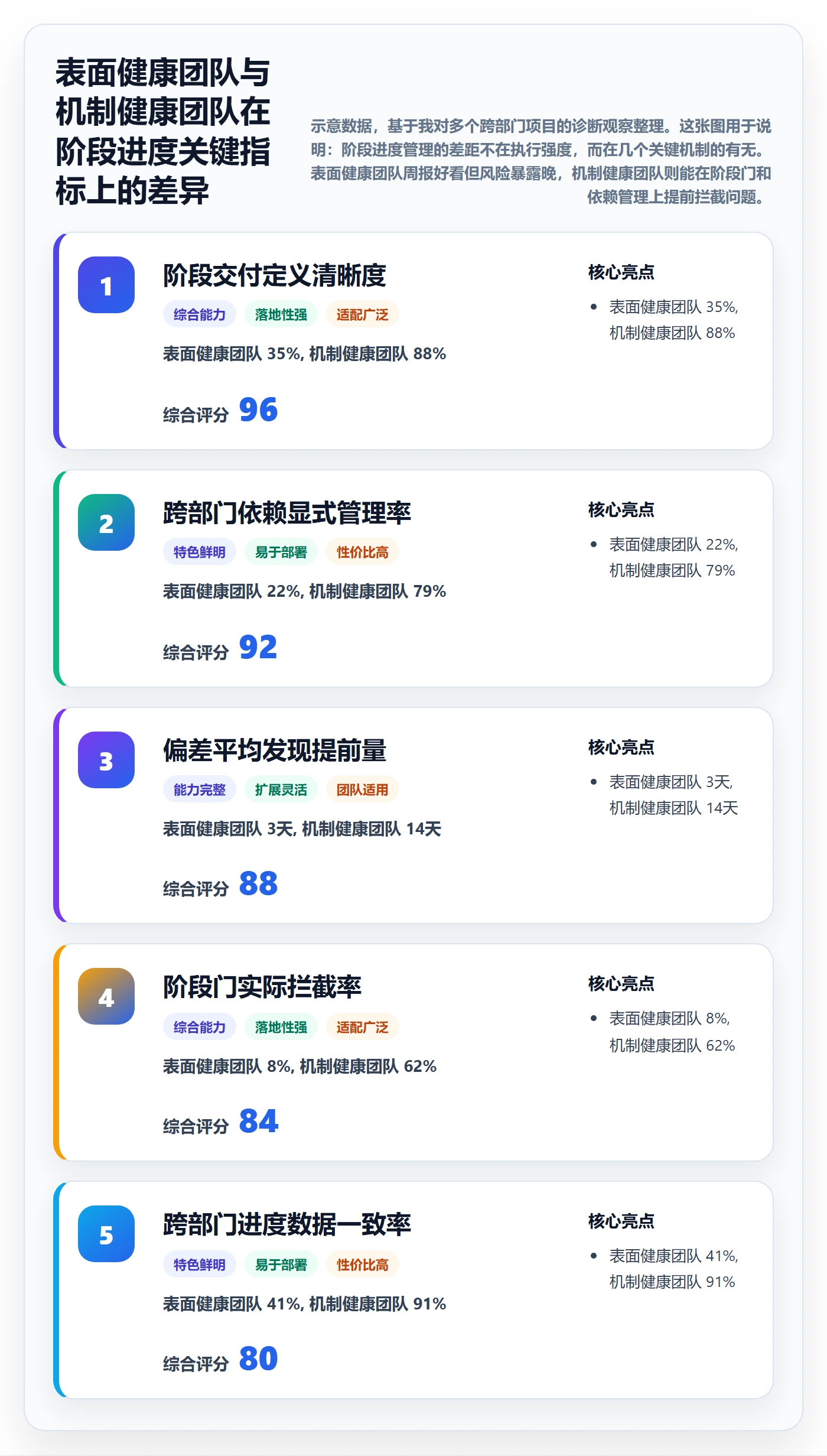Click 易于部署 tag under 跨部门进度数据一致率

coord(281,1265)
